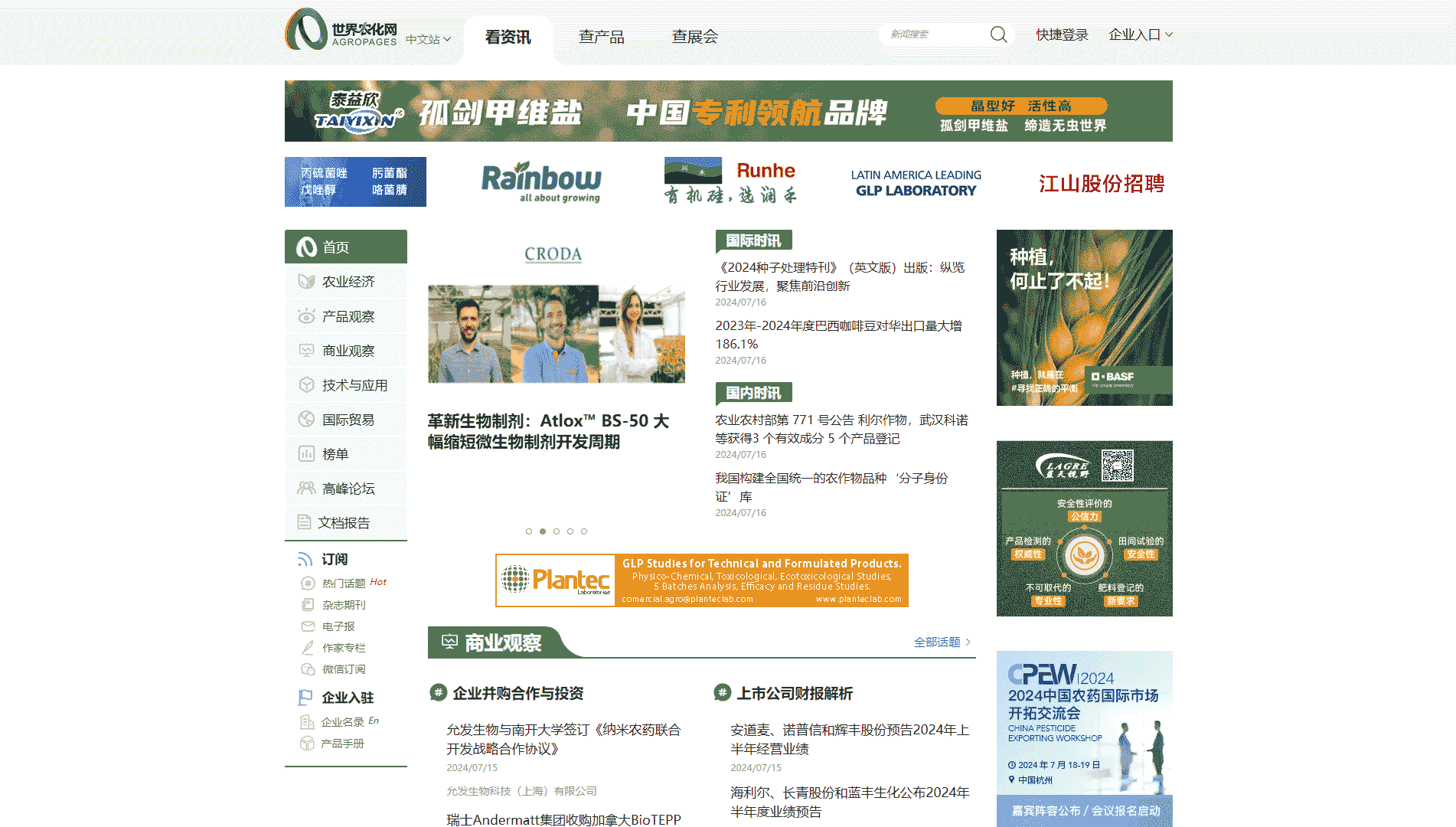
Task: Open 海利尔、长青股份 earnings forecast article
Action: click(x=850, y=802)
